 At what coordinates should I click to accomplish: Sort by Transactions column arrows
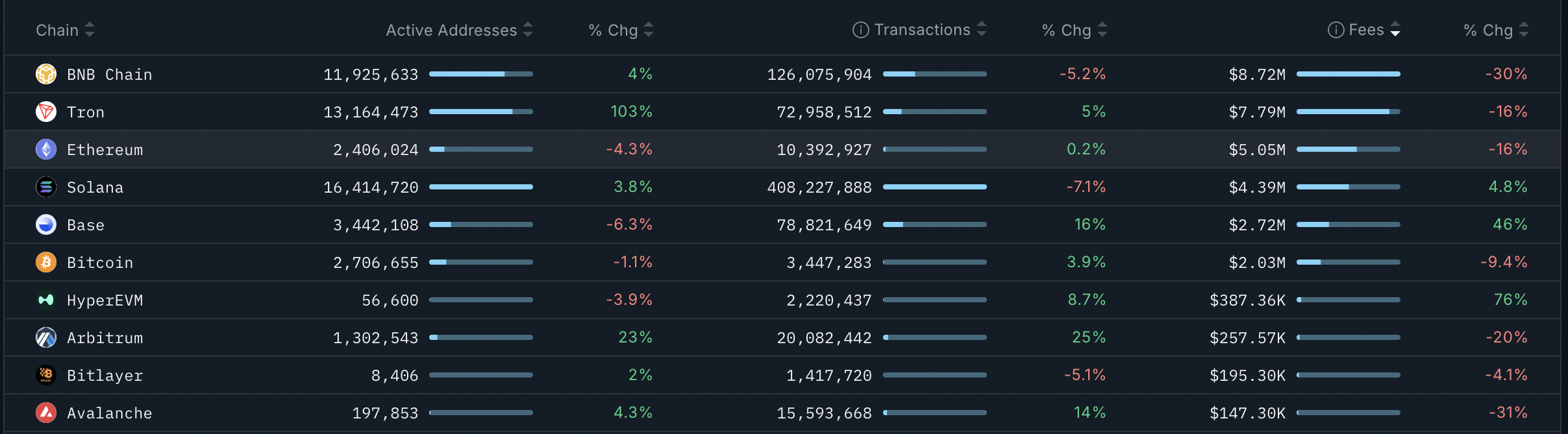(982, 30)
